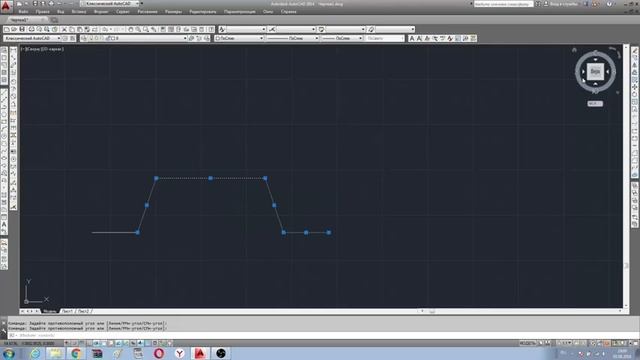Click Dimension Style icon in Styles toolbar
Screen dimensions: 640x360
(272, 29)
